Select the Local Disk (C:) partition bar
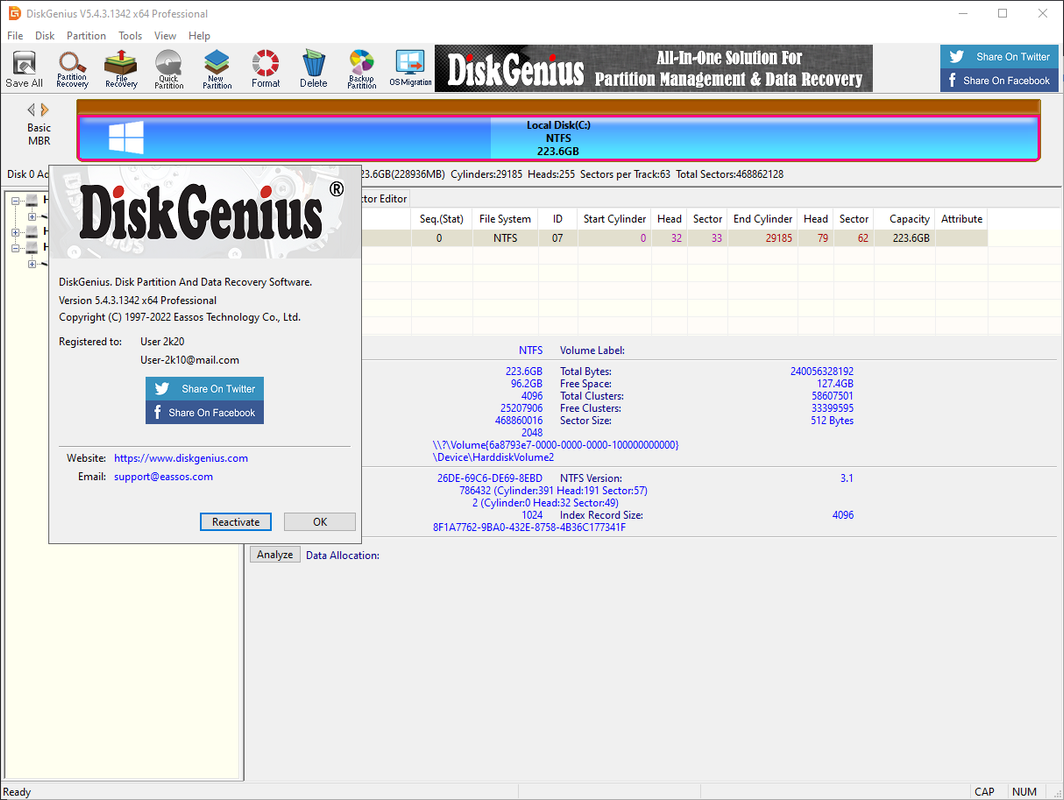This screenshot has height=800, width=1064. [x=558, y=138]
